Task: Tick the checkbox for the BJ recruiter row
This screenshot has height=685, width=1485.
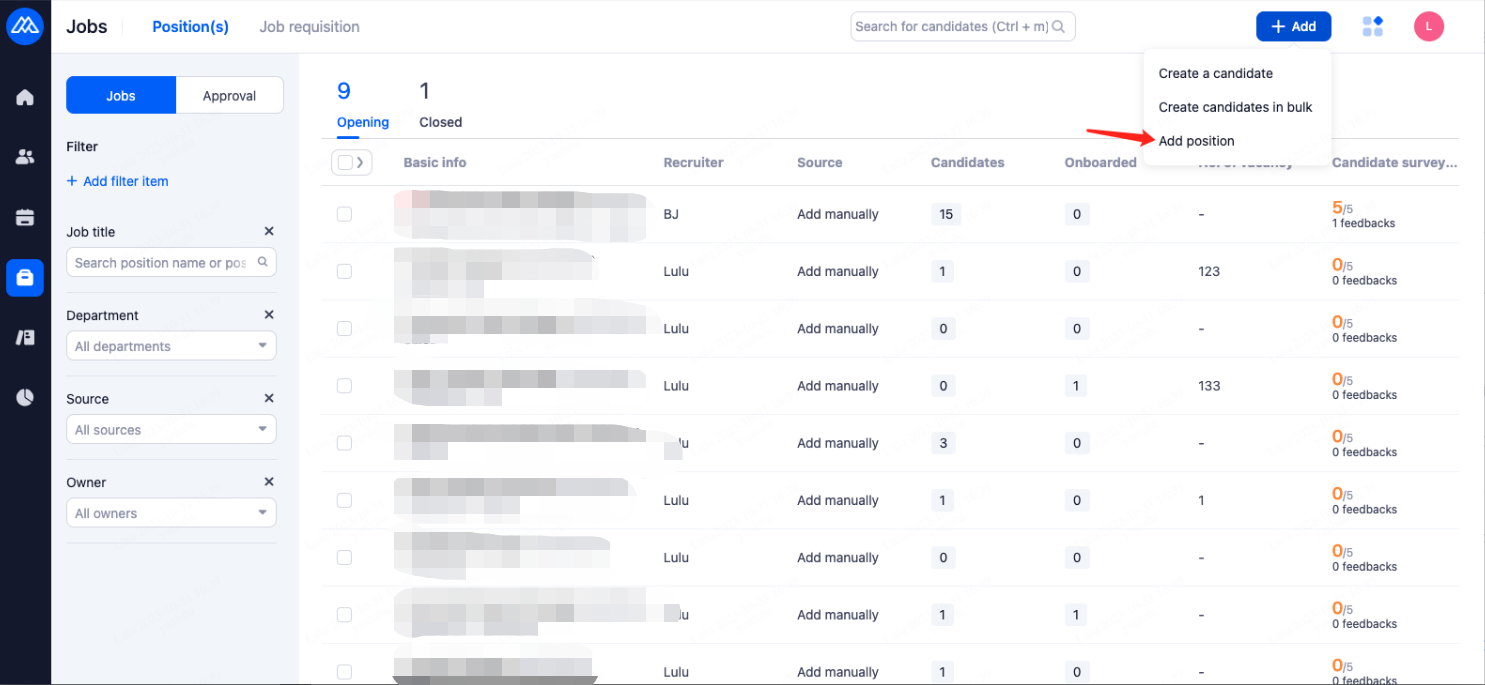Action: click(x=344, y=214)
